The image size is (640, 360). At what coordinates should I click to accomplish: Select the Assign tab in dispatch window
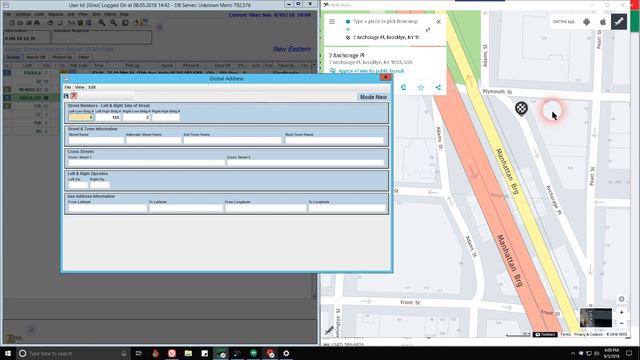(x=13, y=57)
